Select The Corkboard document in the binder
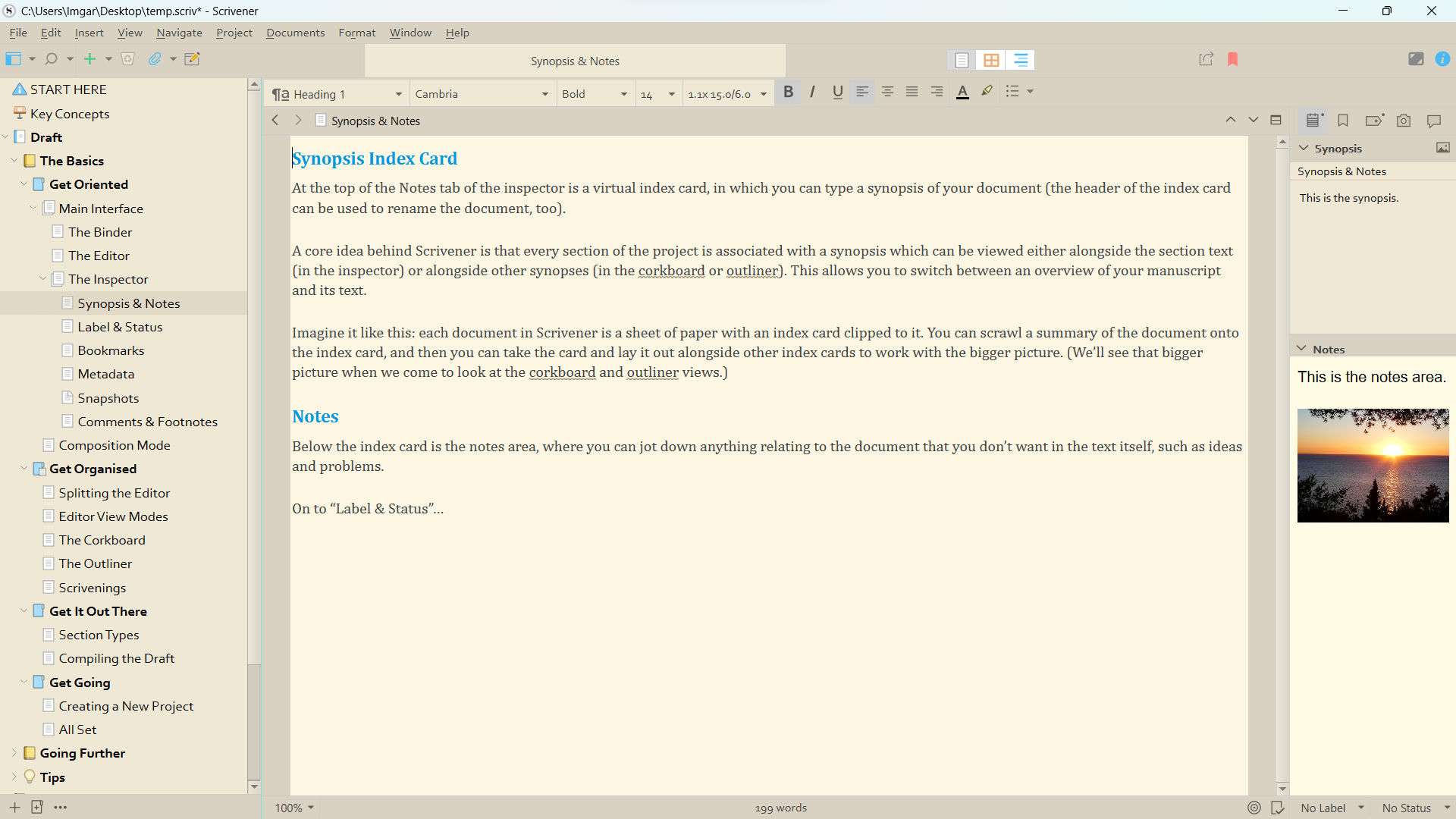The height and width of the screenshot is (819, 1456). coord(102,539)
